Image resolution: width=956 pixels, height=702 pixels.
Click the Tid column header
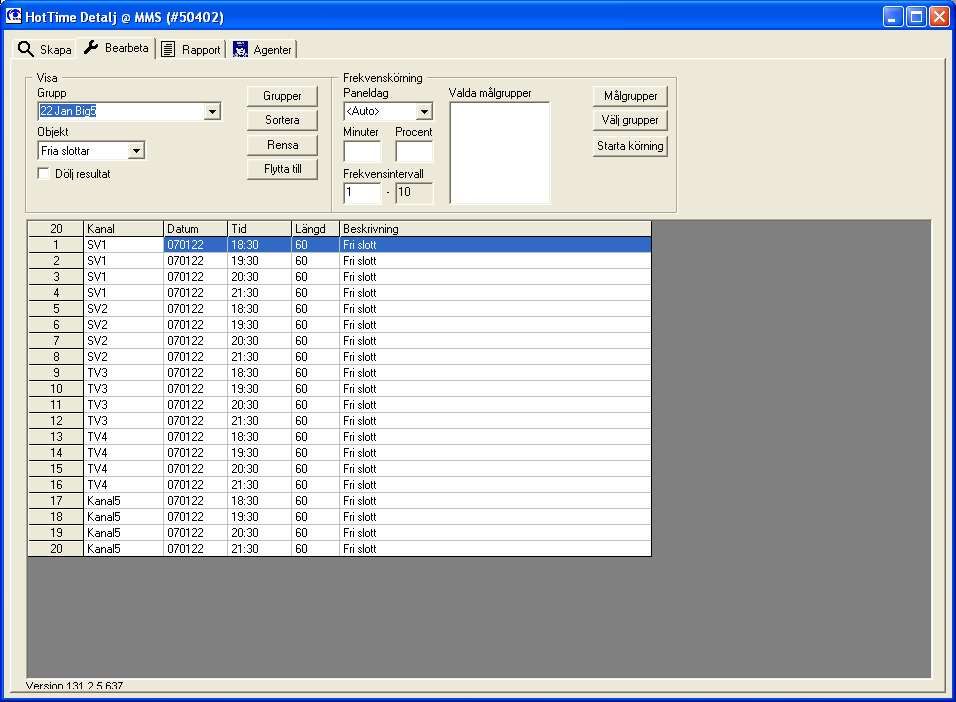coord(259,229)
